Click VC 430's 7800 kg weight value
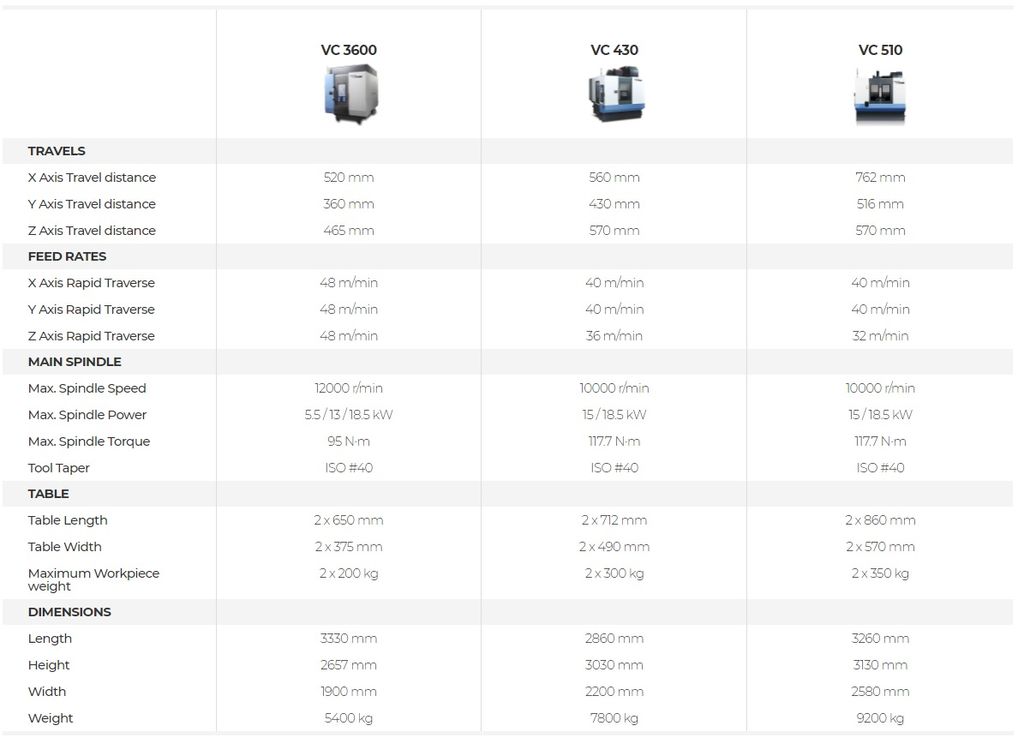 [x=614, y=718]
